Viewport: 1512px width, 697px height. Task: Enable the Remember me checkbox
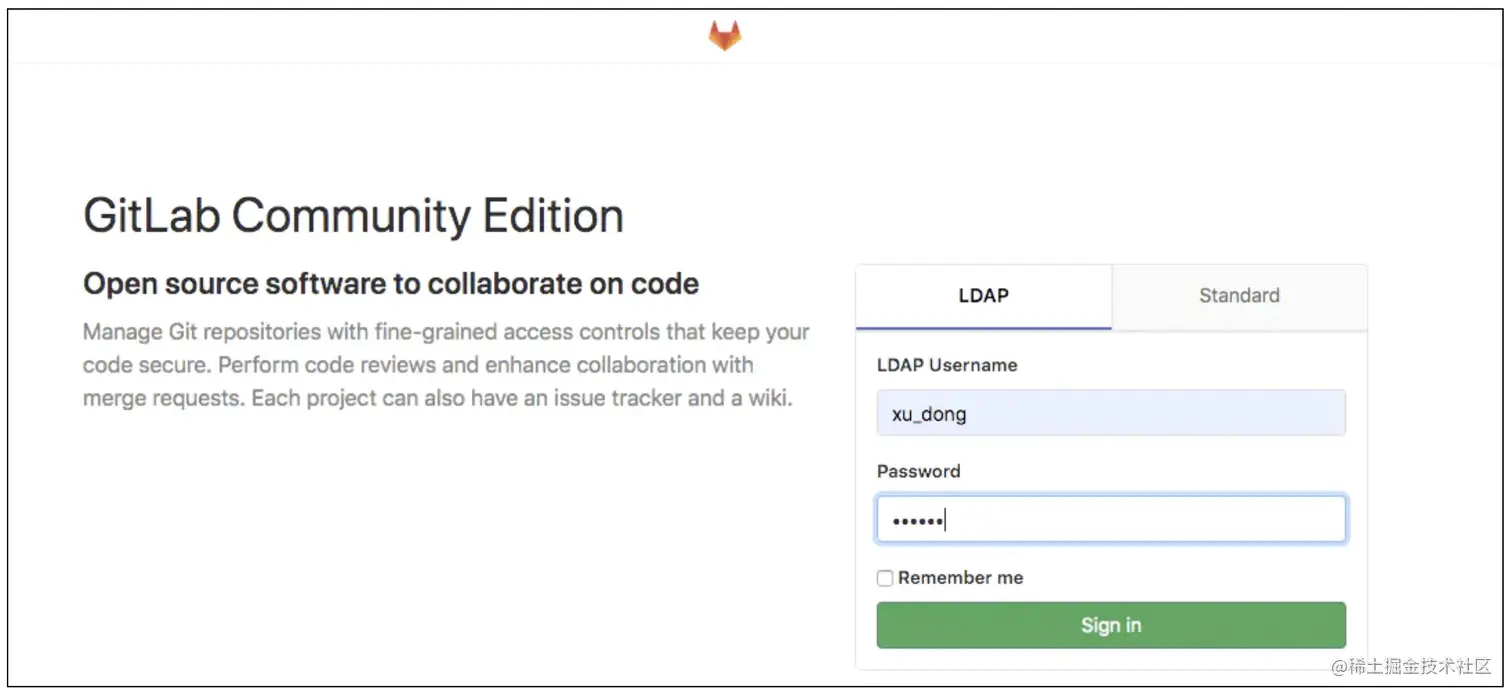[885, 578]
